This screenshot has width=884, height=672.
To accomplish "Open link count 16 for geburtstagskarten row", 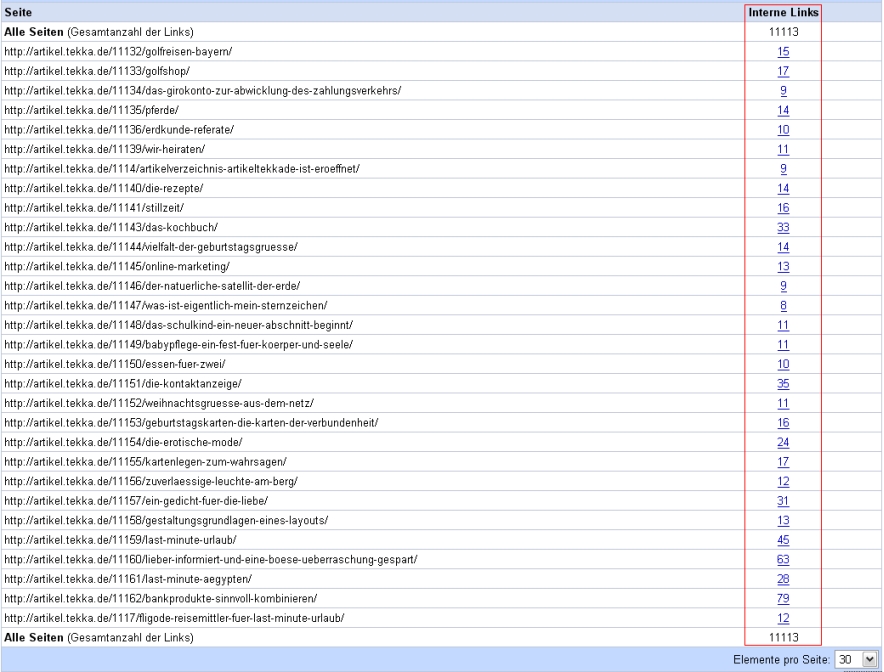I will point(783,423).
